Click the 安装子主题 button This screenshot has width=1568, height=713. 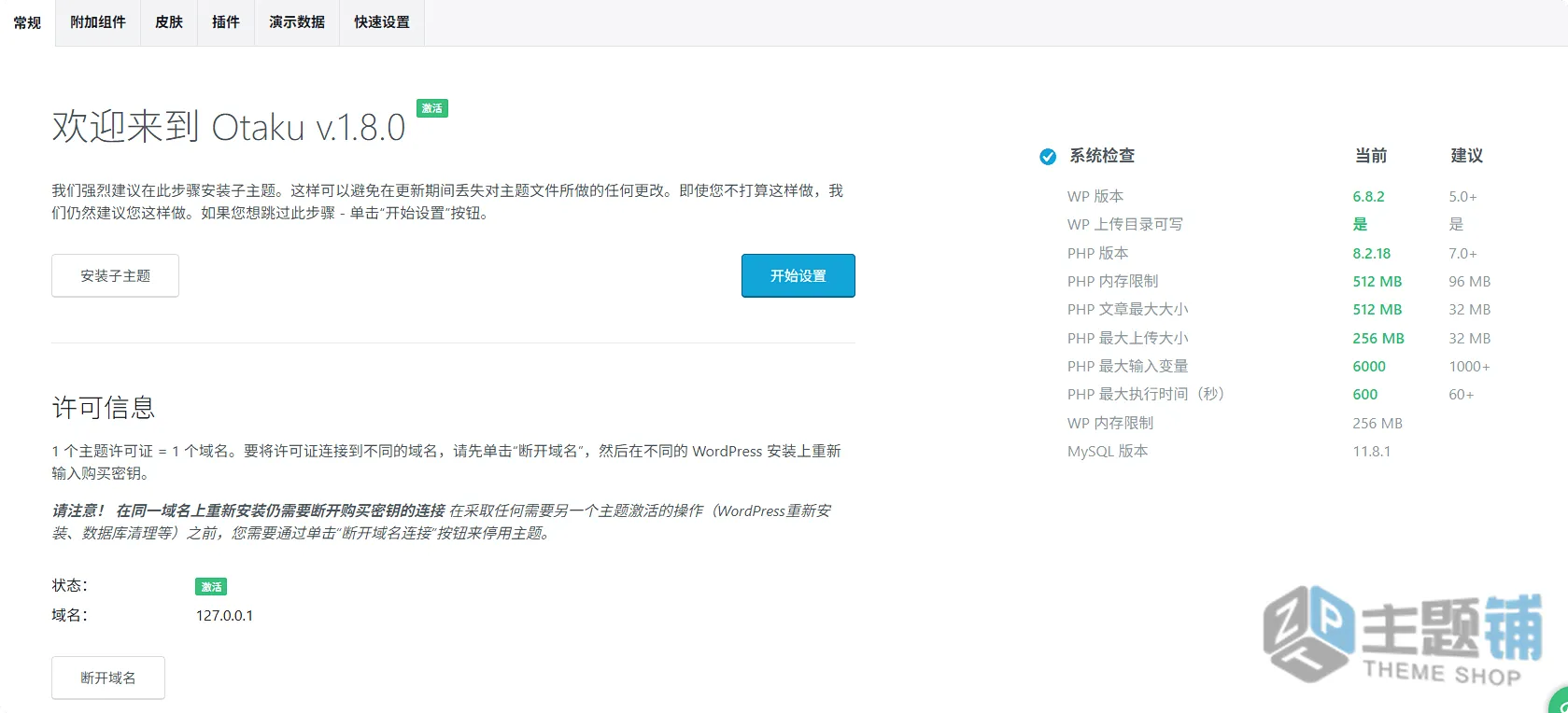coord(115,275)
